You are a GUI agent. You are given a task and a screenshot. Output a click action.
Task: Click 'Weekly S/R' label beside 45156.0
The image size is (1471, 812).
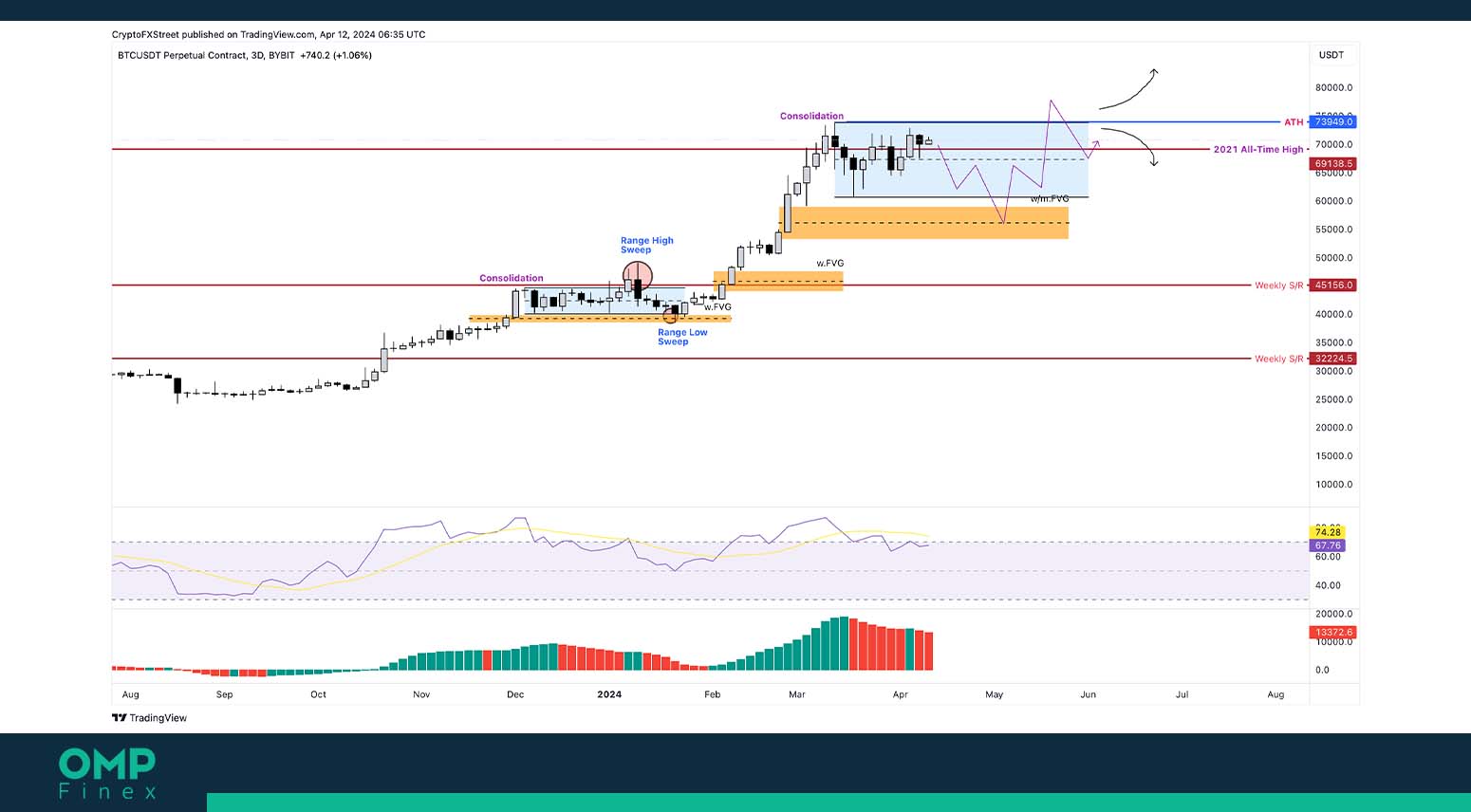point(1279,286)
